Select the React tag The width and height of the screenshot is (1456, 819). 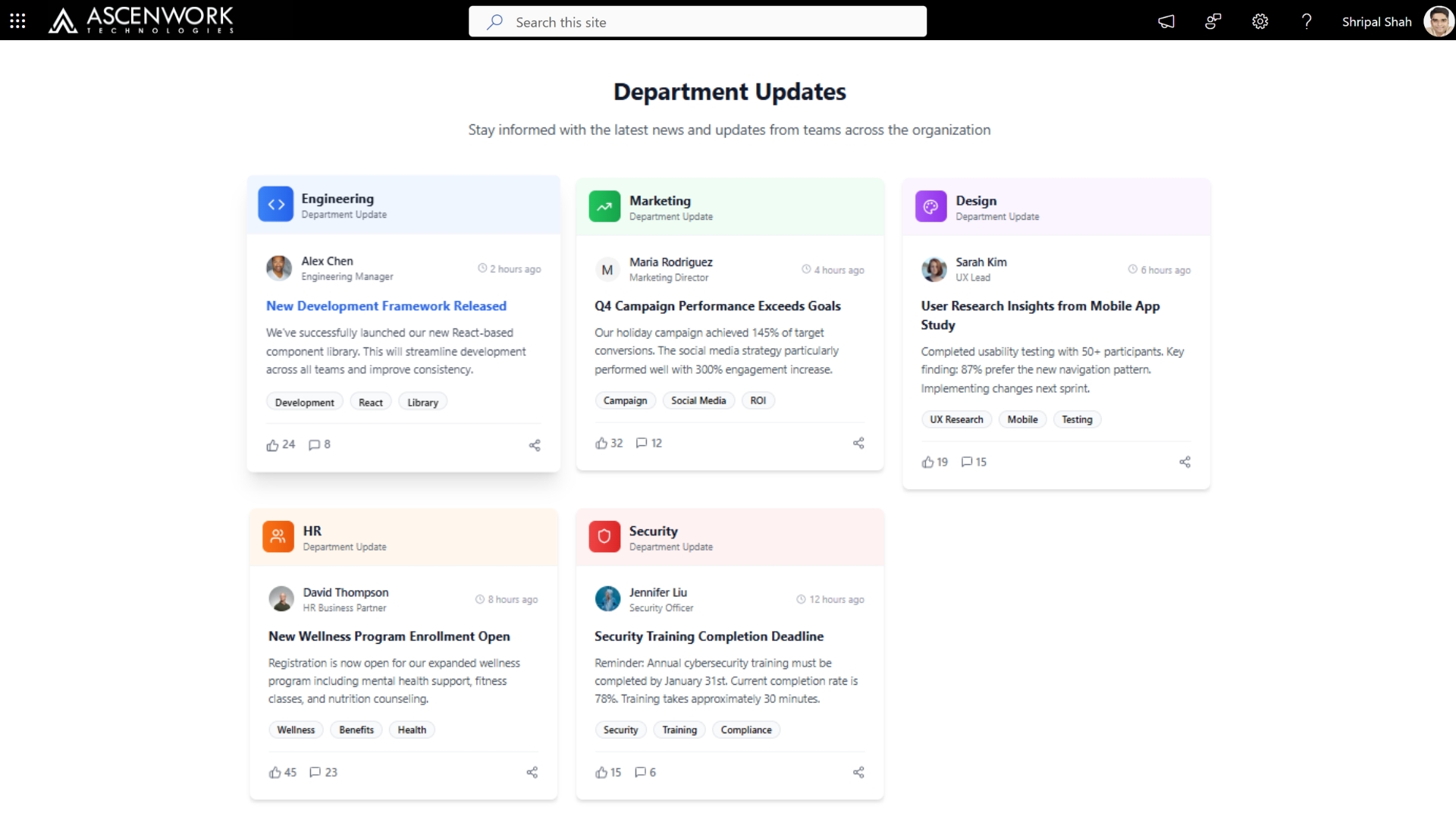coord(370,403)
